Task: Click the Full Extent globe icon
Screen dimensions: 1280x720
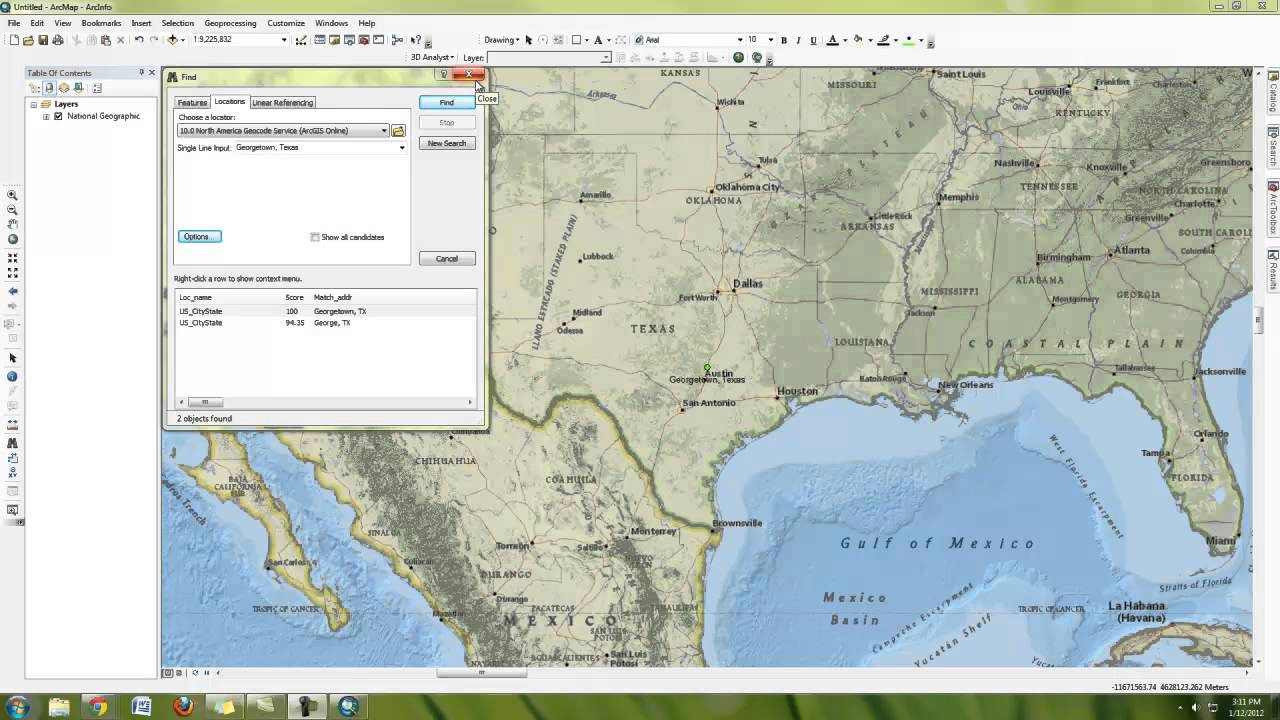Action: click(x=12, y=240)
